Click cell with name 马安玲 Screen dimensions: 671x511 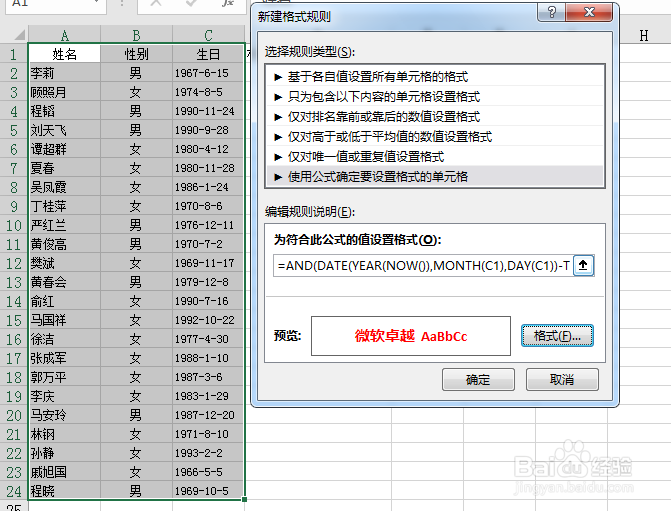click(x=64, y=415)
